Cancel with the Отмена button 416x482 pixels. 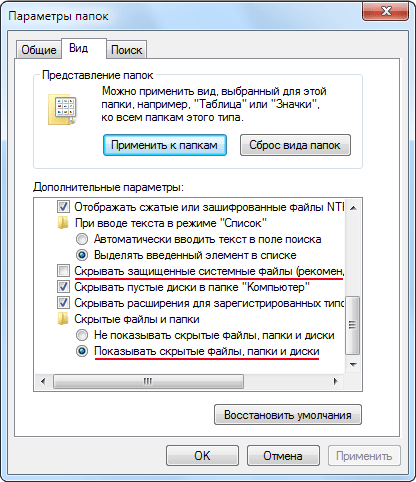click(283, 455)
